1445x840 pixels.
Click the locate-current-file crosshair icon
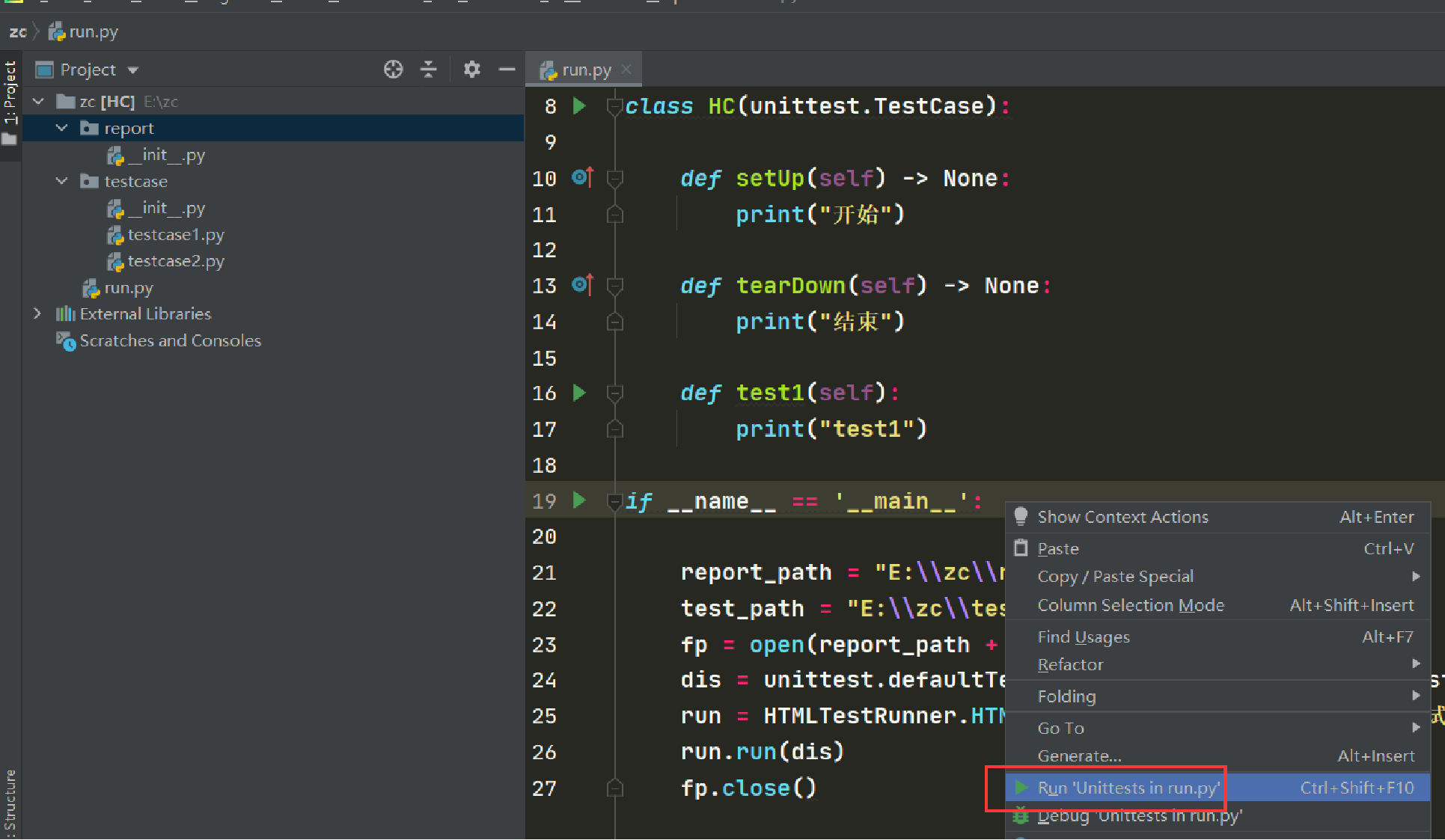point(393,70)
